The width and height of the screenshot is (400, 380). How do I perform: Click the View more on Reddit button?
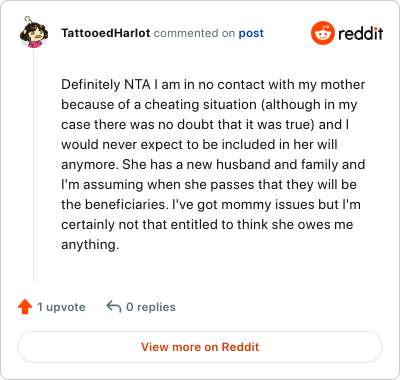coord(200,347)
